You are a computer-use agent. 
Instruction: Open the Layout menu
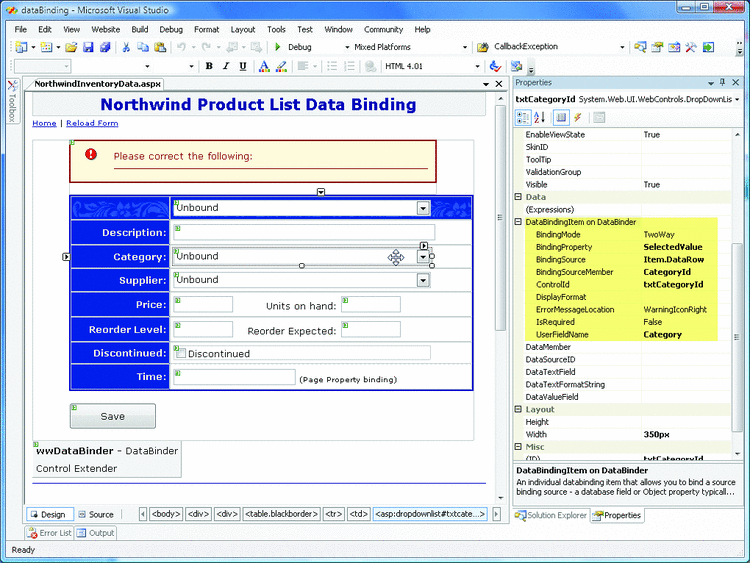tap(243, 30)
